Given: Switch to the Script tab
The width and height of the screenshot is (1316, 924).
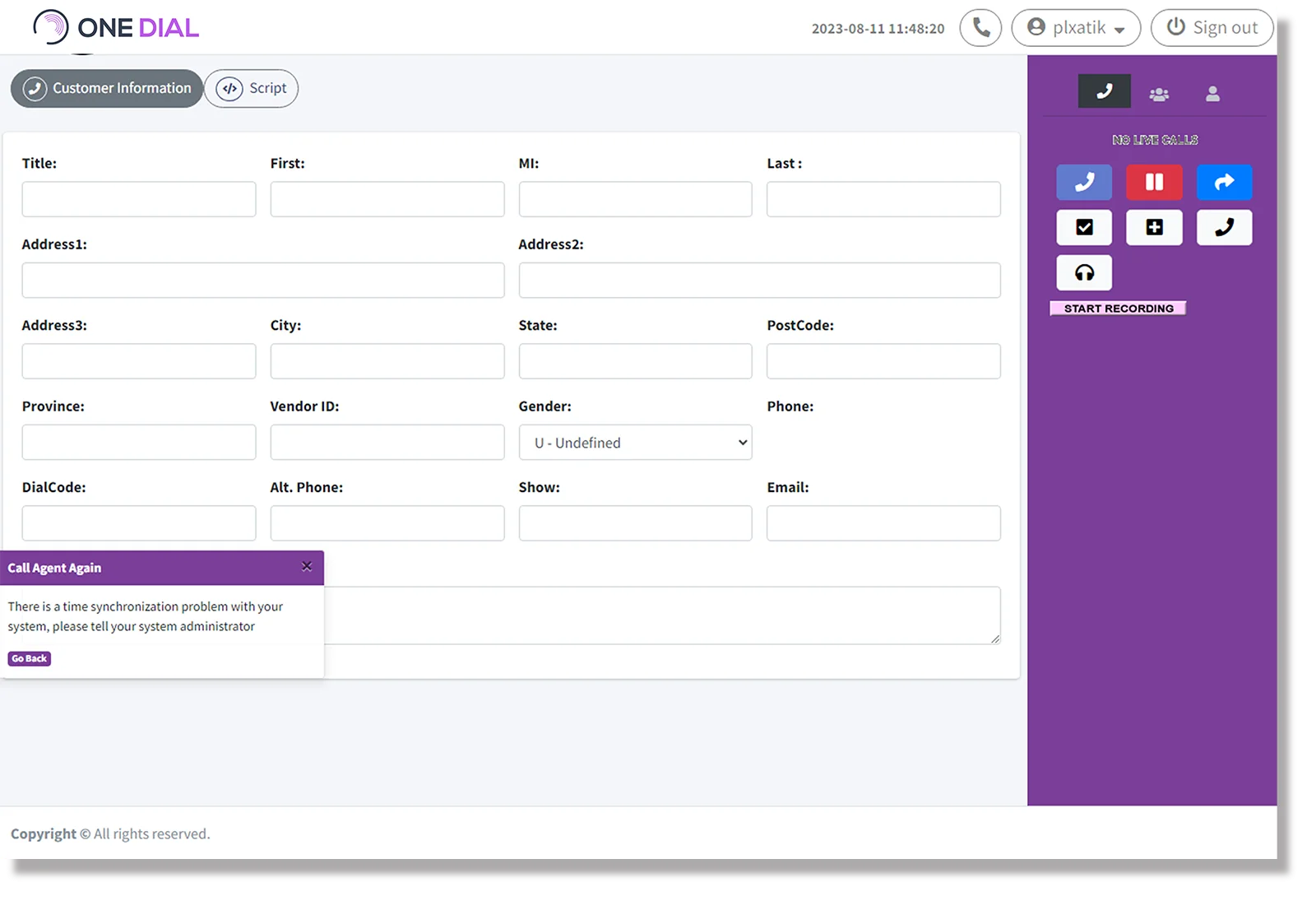Looking at the screenshot, I should (251, 88).
